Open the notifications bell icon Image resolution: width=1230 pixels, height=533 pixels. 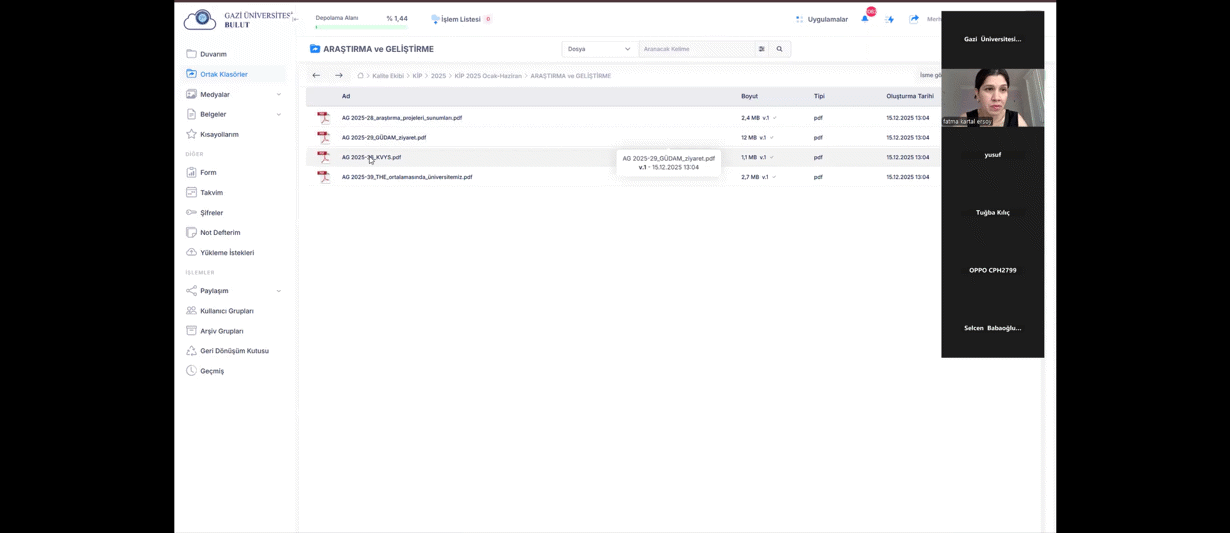[x=865, y=19]
